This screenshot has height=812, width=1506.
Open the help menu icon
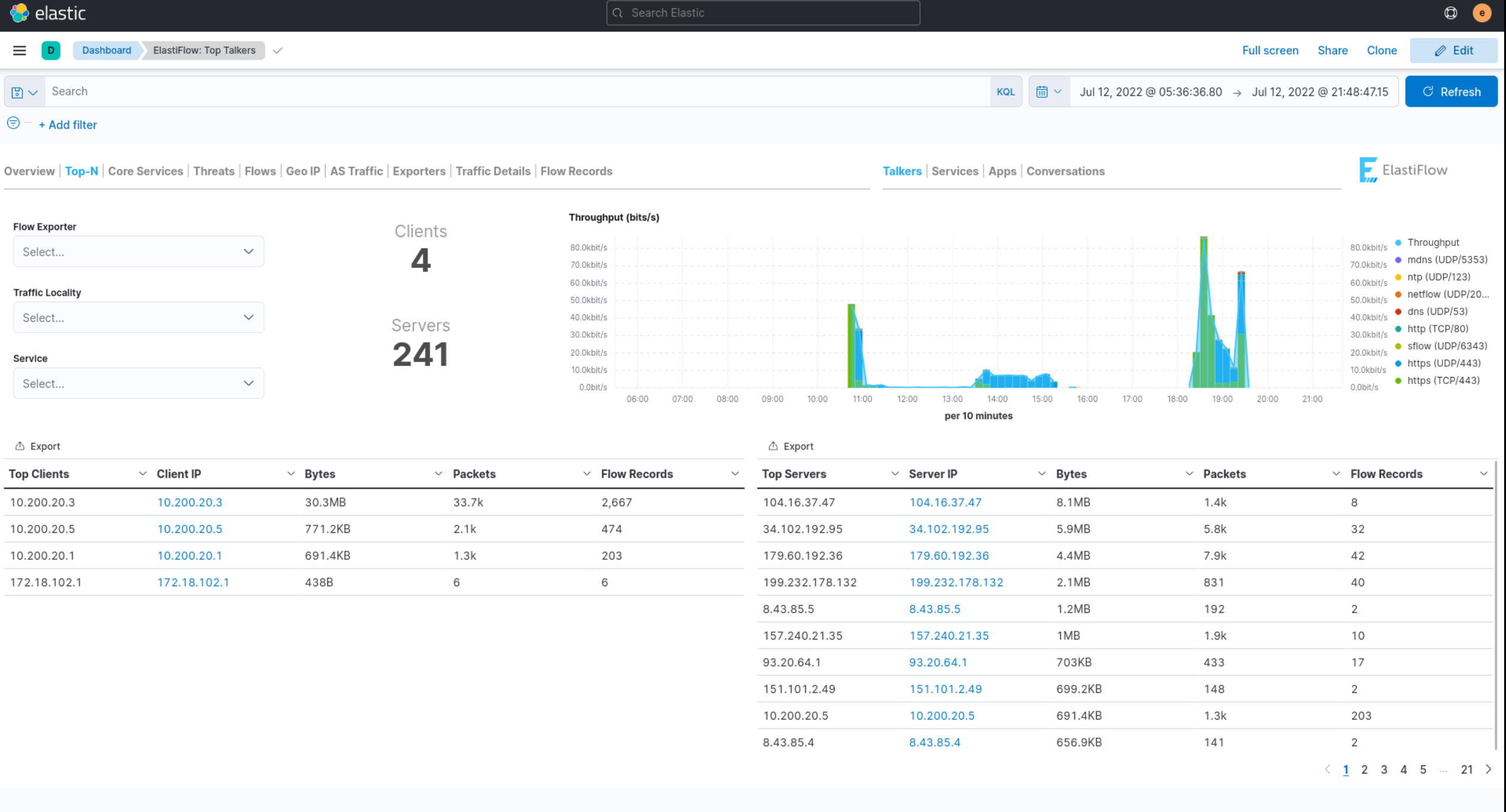(1450, 12)
